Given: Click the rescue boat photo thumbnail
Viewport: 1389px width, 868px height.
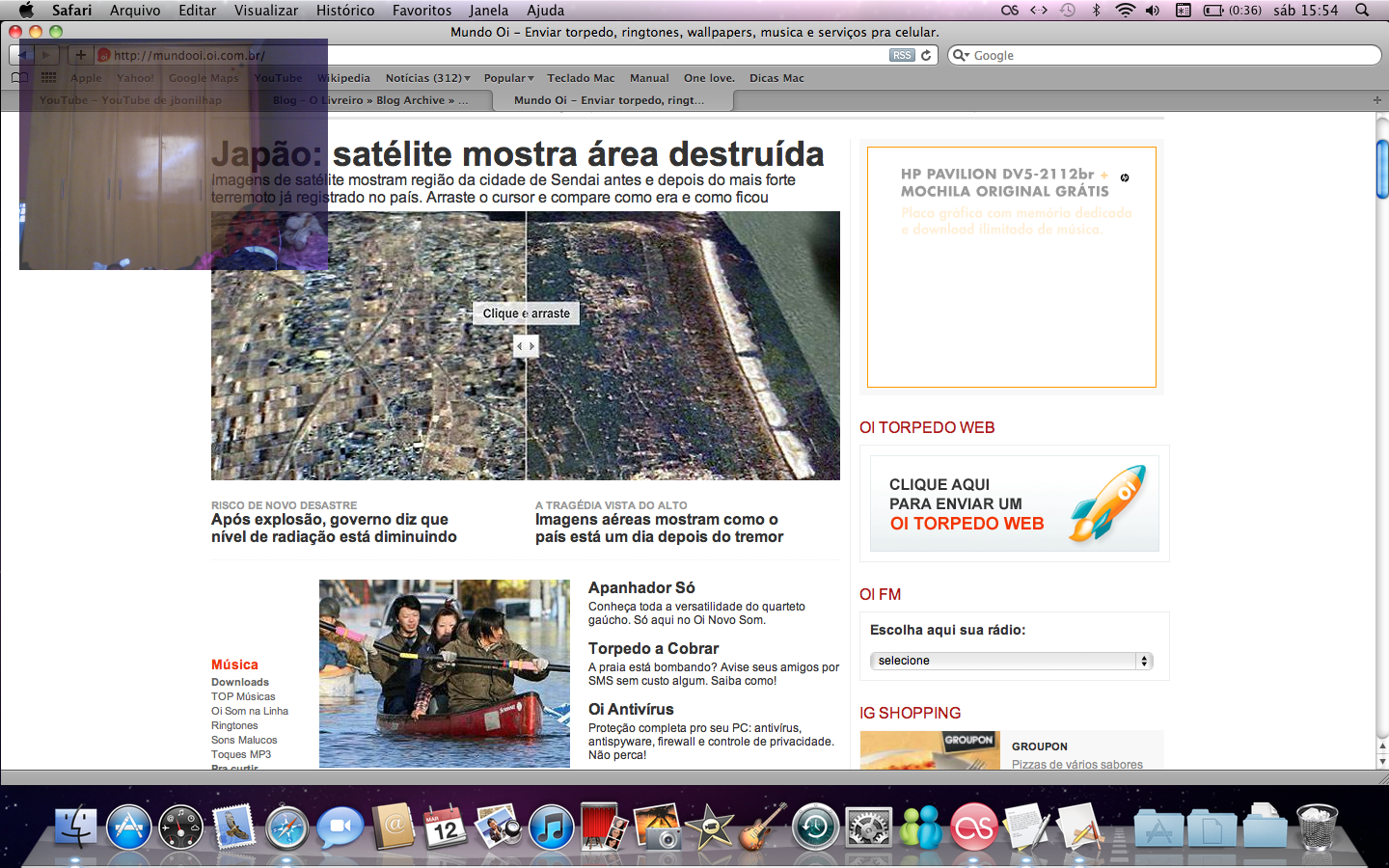Looking at the screenshot, I should 445,673.
